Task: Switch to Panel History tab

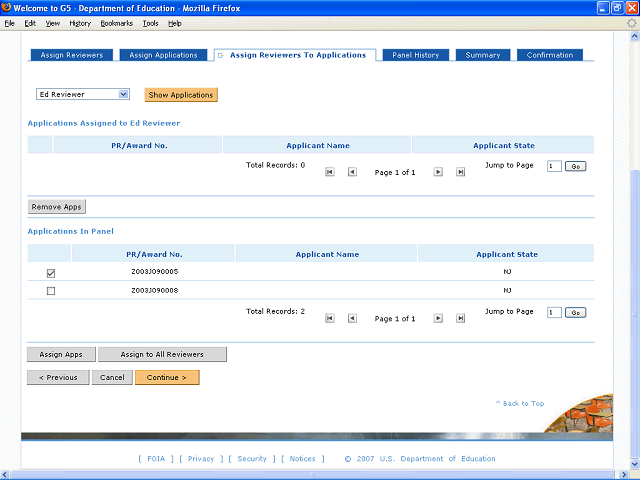Action: pos(416,55)
